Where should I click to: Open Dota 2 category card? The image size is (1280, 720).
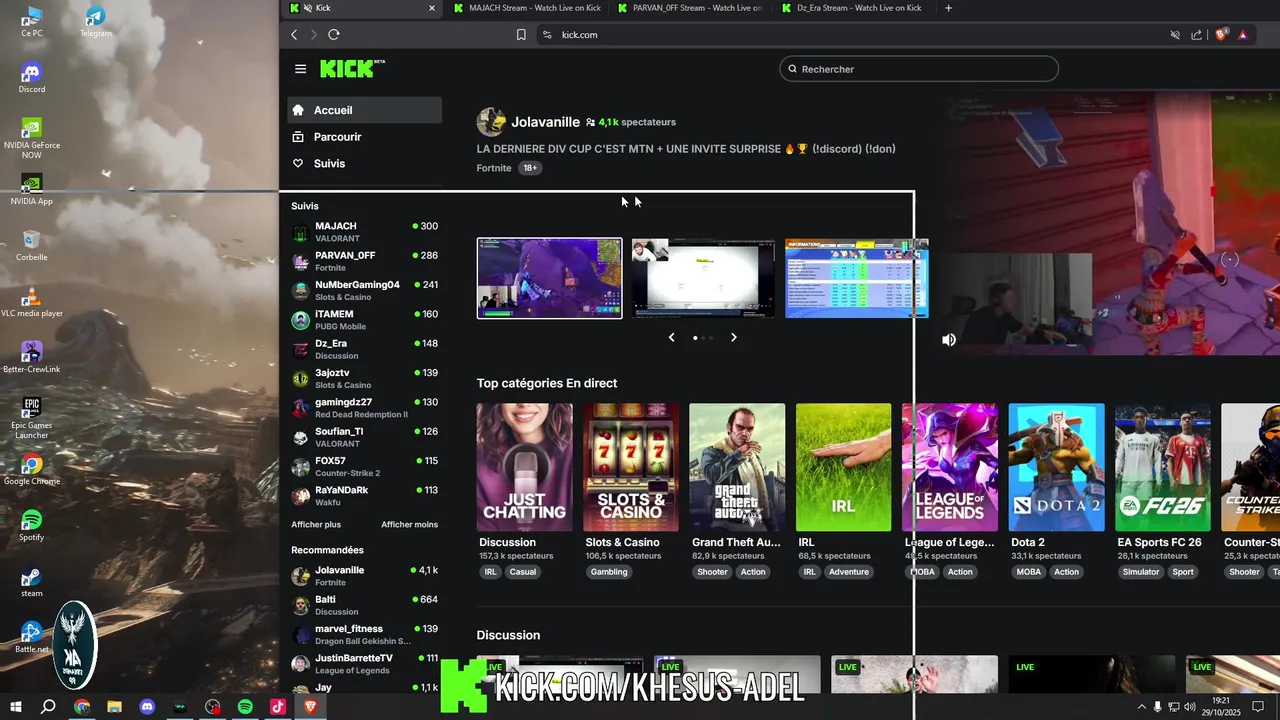pyautogui.click(x=1056, y=467)
